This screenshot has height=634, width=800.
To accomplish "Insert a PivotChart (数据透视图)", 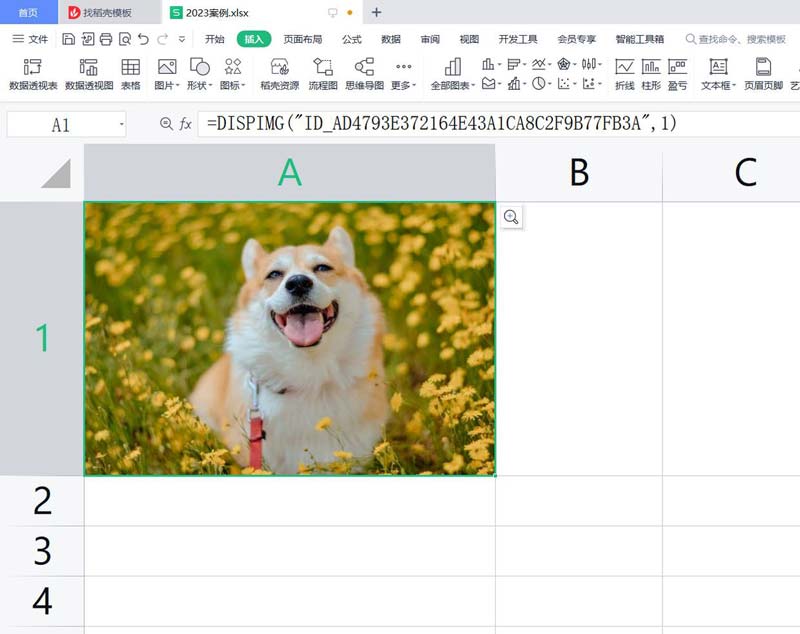I will point(89,74).
